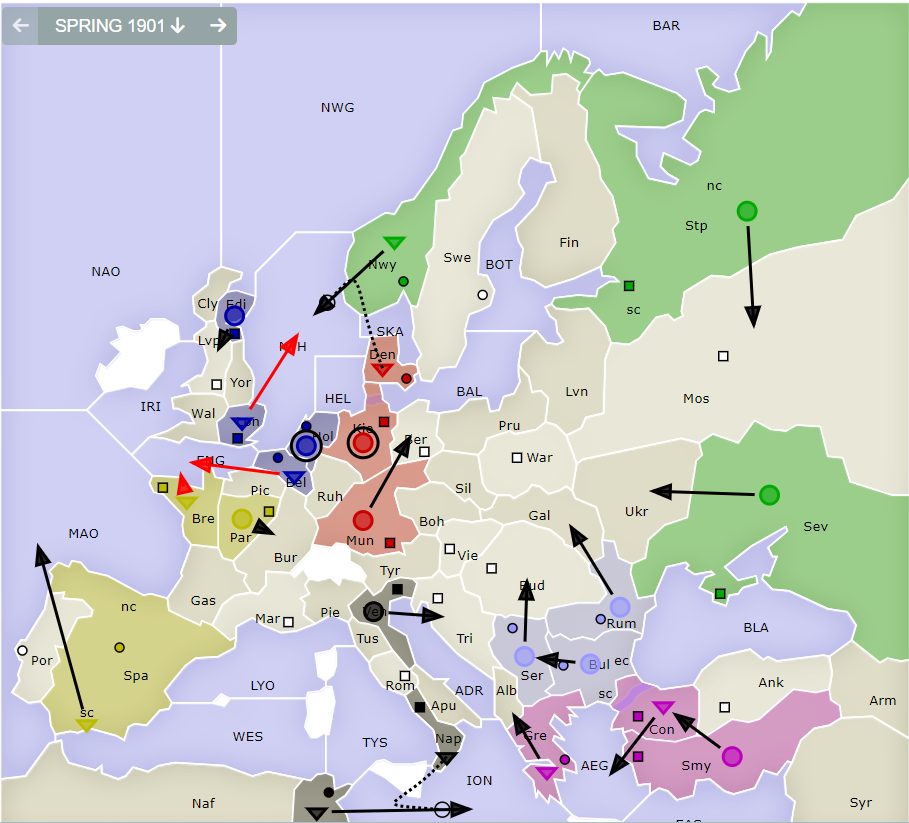Click the Fin territory label

tap(569, 242)
